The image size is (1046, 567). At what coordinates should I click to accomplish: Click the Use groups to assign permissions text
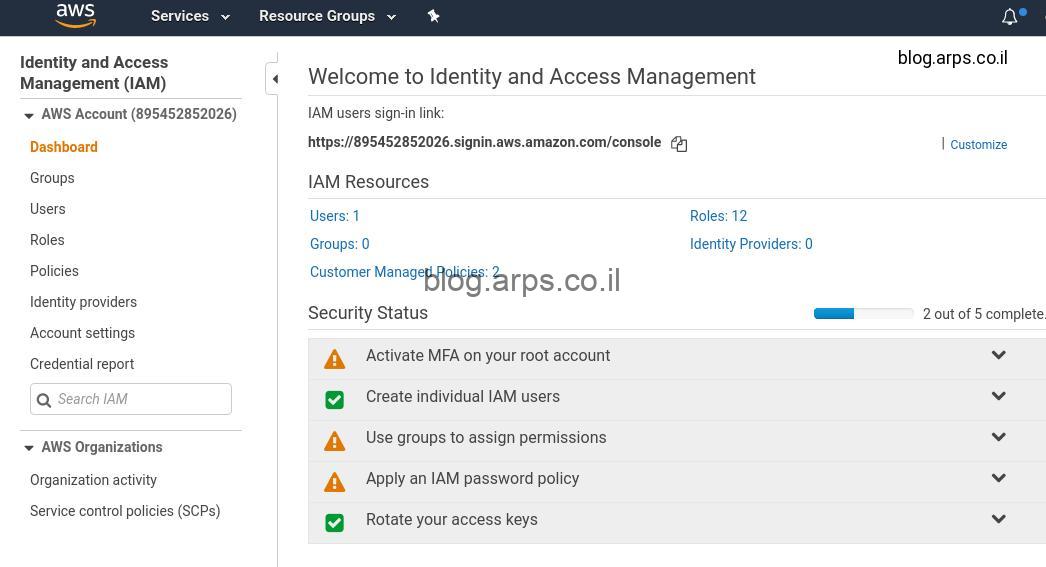click(486, 438)
